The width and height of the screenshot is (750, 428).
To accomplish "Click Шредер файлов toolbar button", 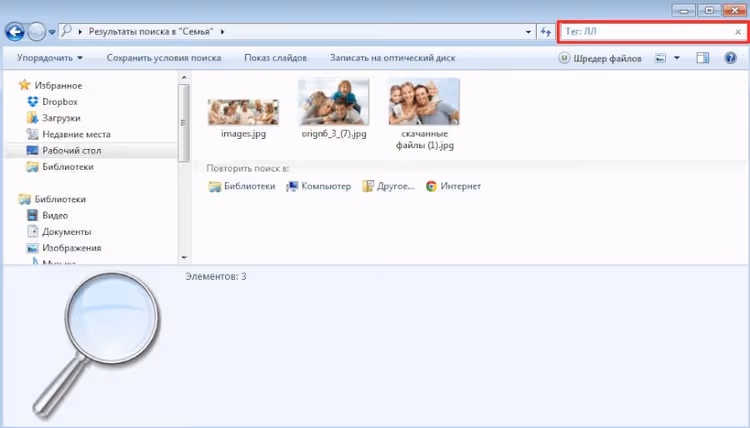I will [x=600, y=58].
